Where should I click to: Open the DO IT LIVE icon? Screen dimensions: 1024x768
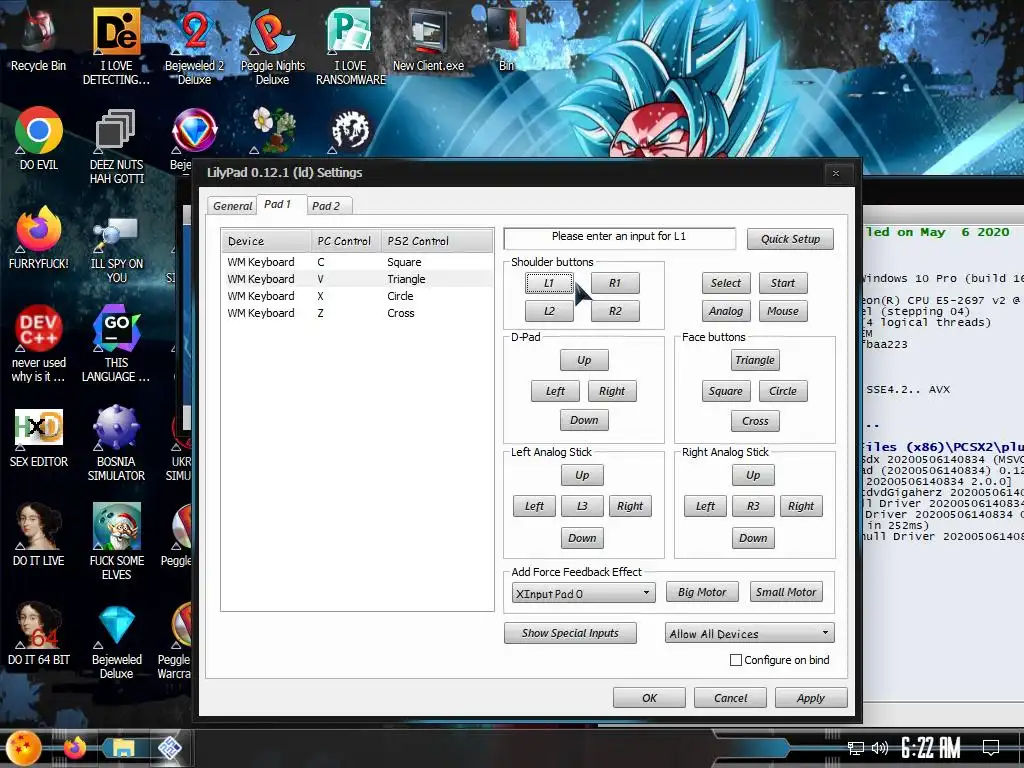pyautogui.click(x=39, y=534)
